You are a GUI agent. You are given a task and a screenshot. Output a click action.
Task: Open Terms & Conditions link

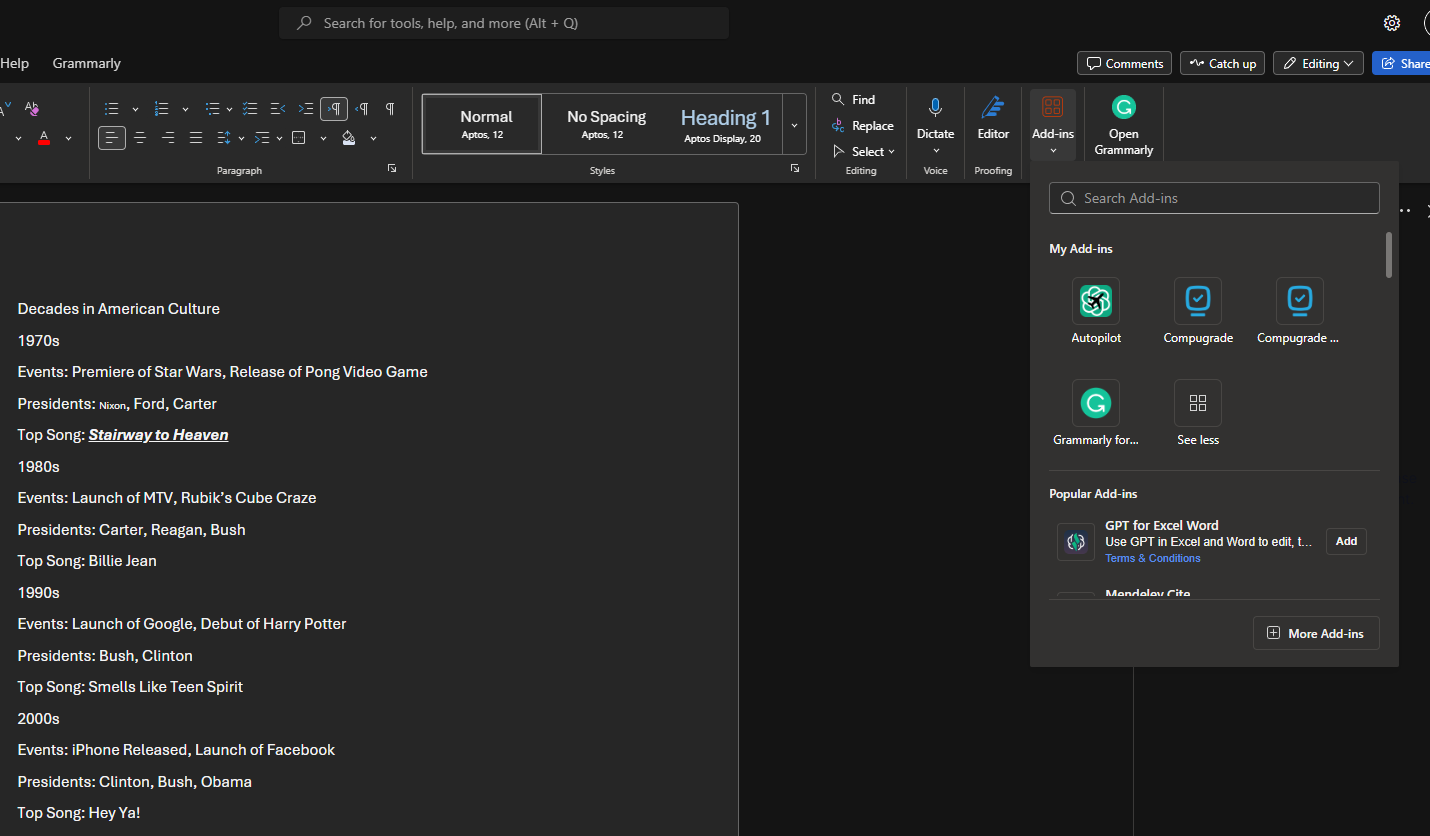click(1153, 558)
